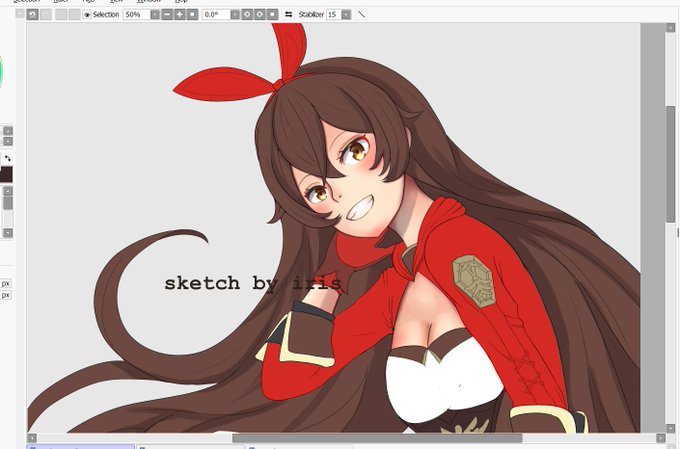The image size is (680, 449).
Task: Zoom in with the plus button
Action: [180, 15]
